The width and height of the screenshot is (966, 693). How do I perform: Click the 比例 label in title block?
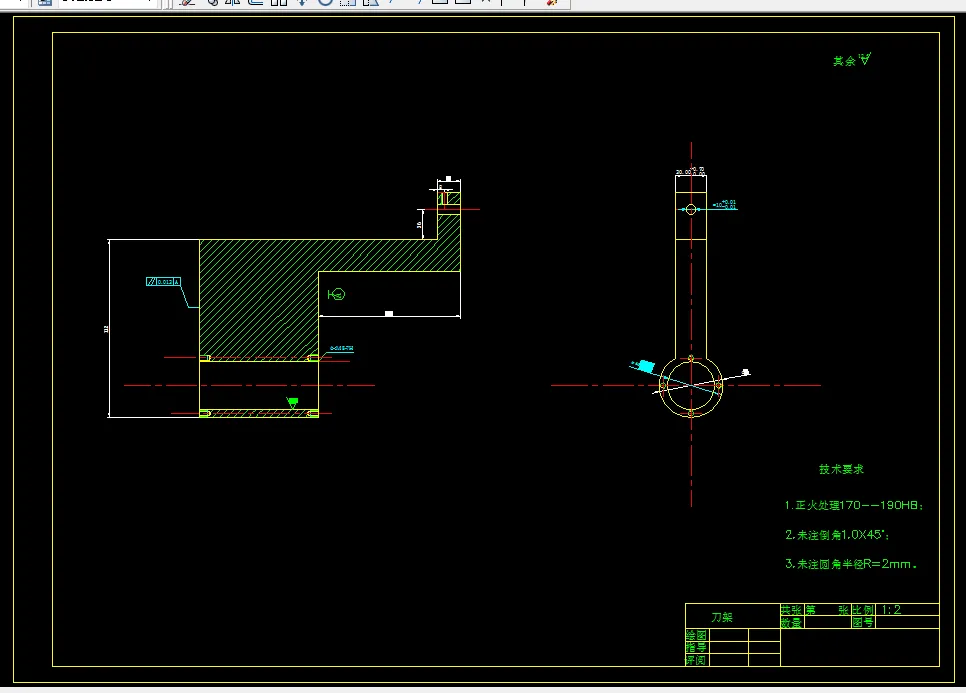point(863,610)
